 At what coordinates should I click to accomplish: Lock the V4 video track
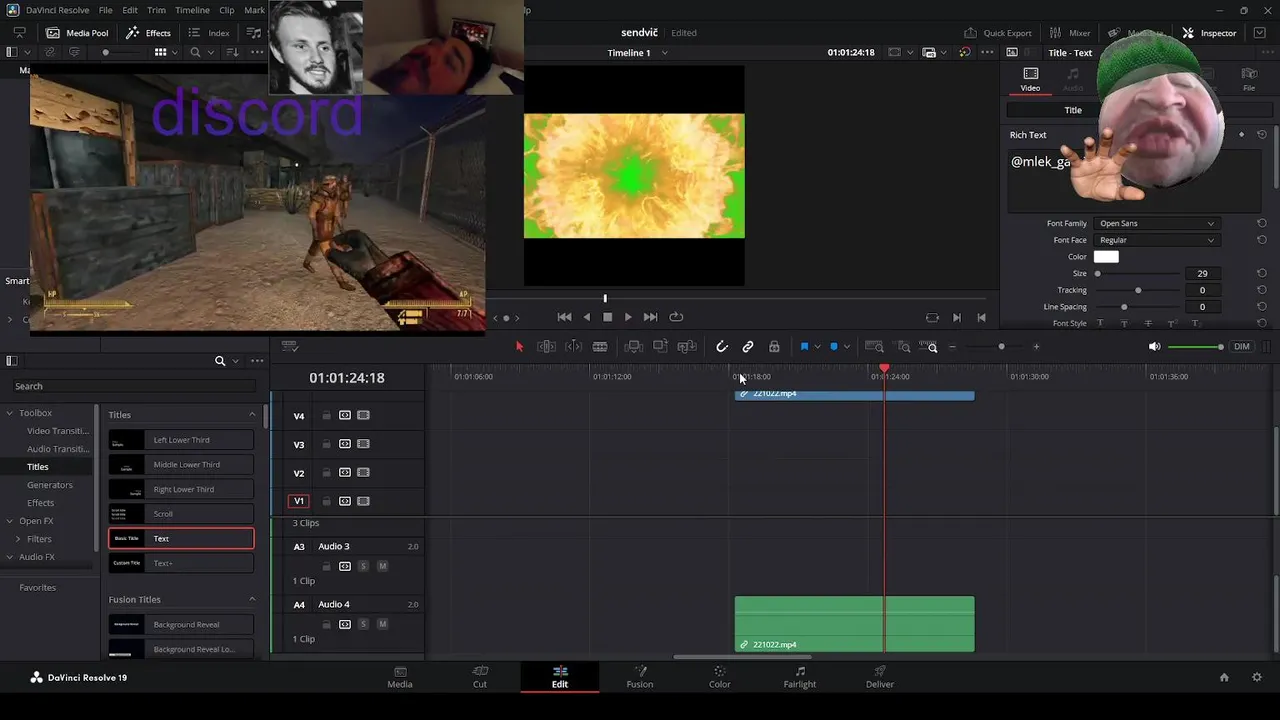point(326,415)
